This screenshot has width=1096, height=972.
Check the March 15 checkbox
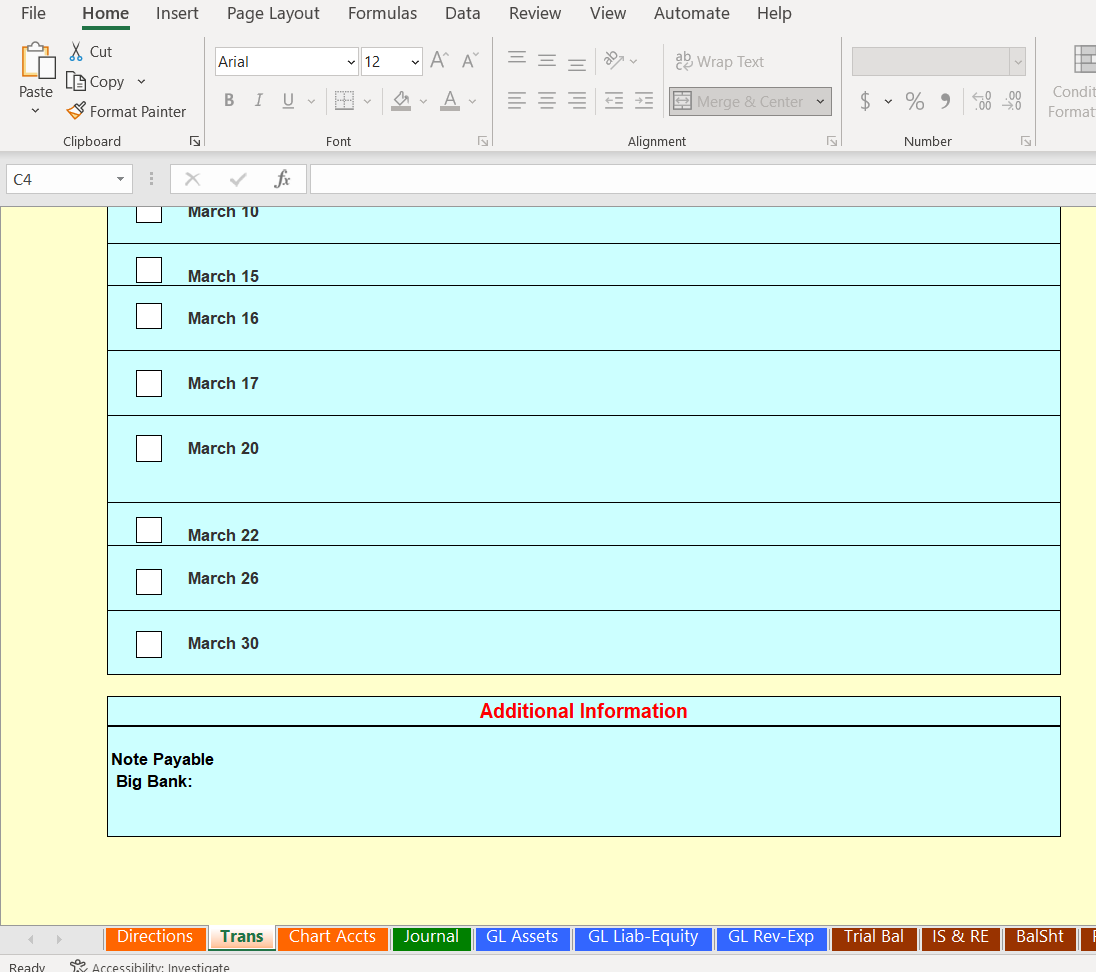(149, 270)
